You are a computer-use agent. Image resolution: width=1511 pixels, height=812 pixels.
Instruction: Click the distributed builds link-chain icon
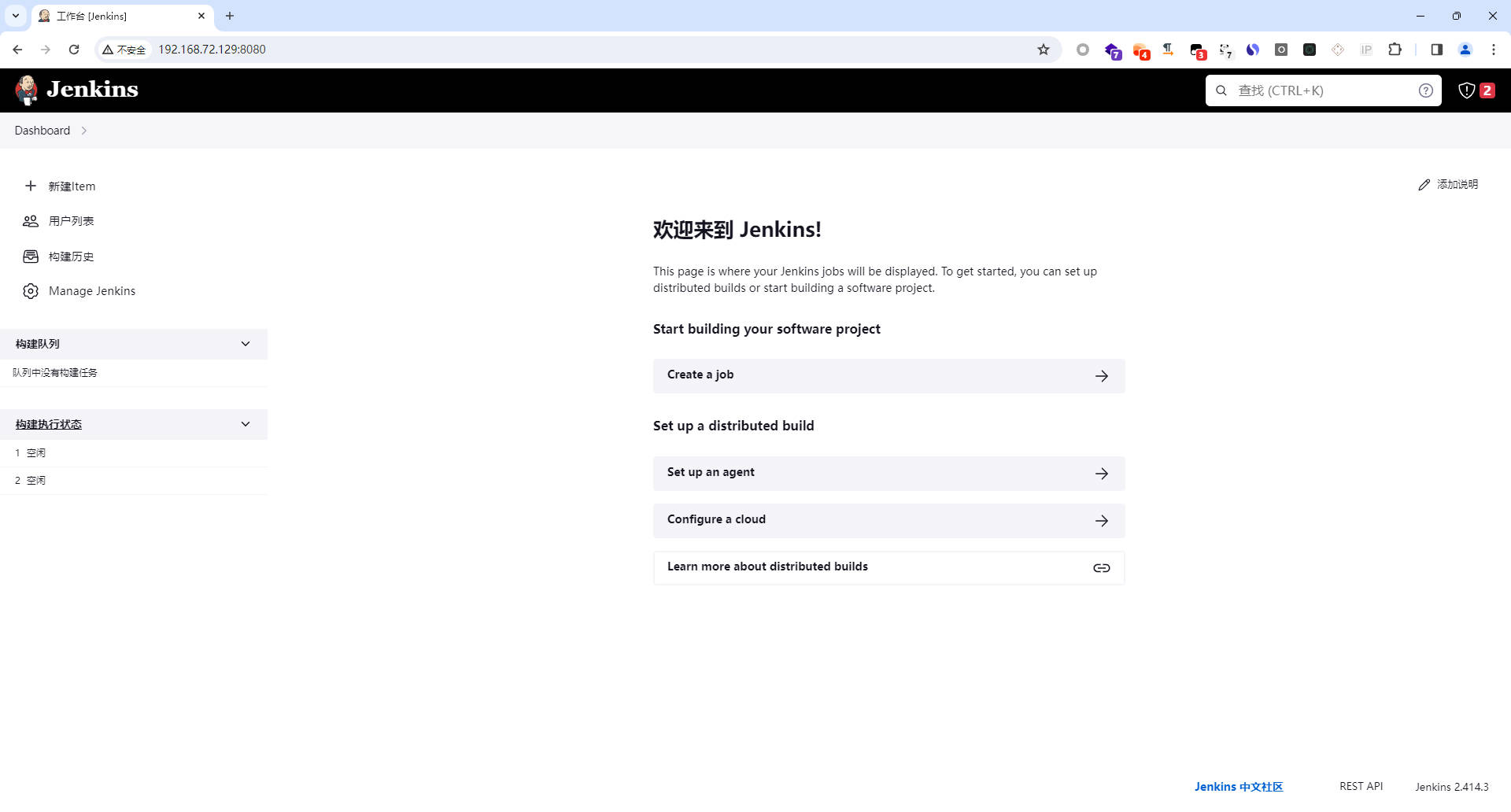click(1102, 568)
